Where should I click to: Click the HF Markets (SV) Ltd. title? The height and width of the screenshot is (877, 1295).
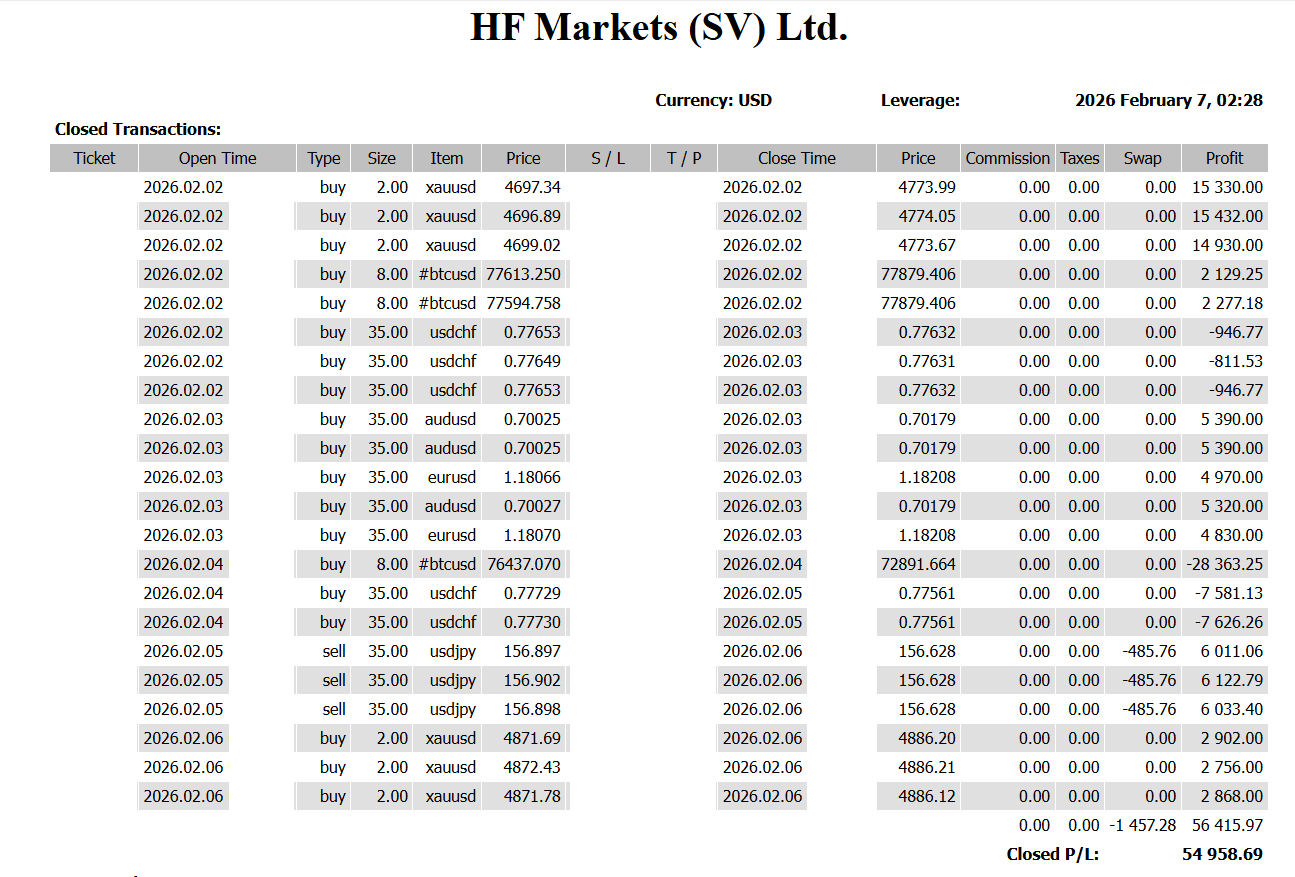[659, 28]
